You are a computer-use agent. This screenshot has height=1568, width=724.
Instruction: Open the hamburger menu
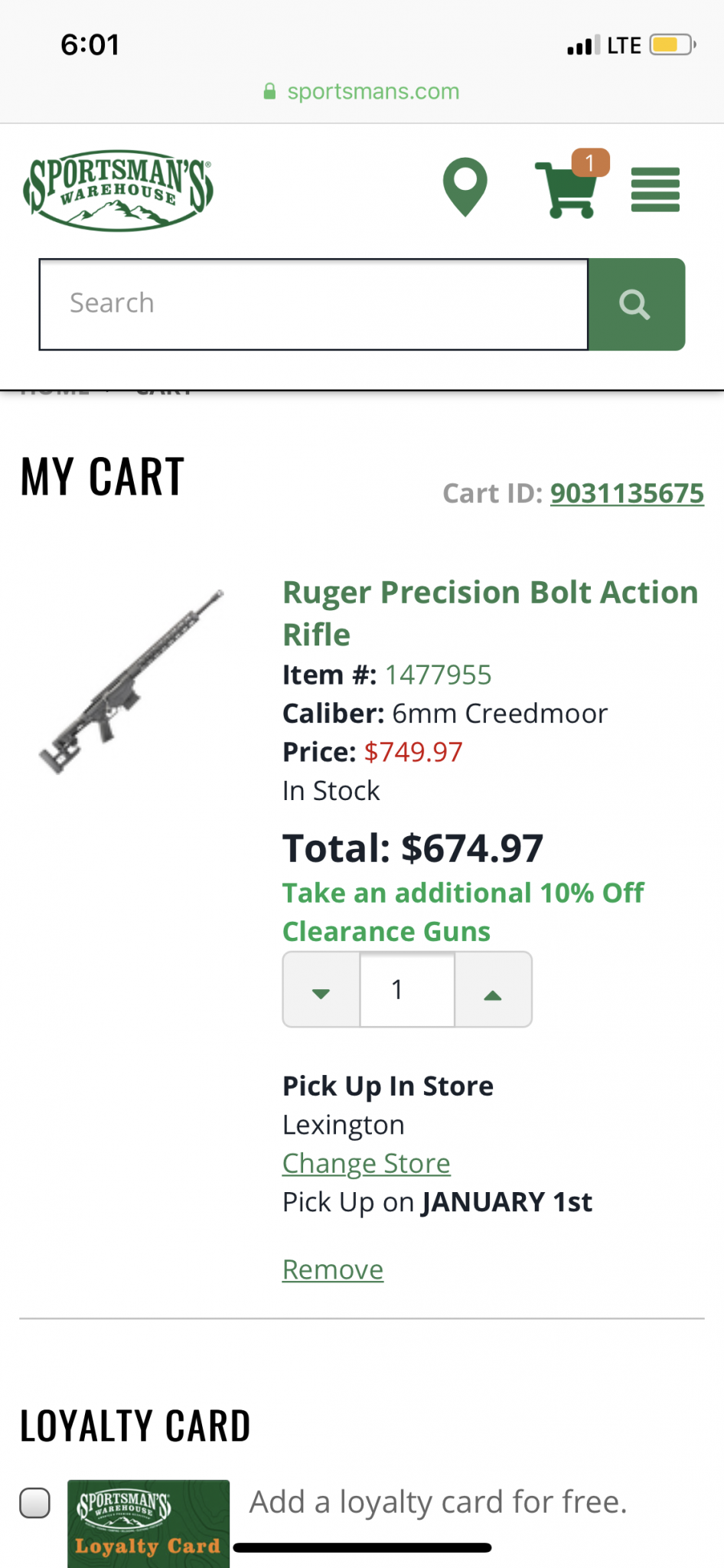point(655,189)
